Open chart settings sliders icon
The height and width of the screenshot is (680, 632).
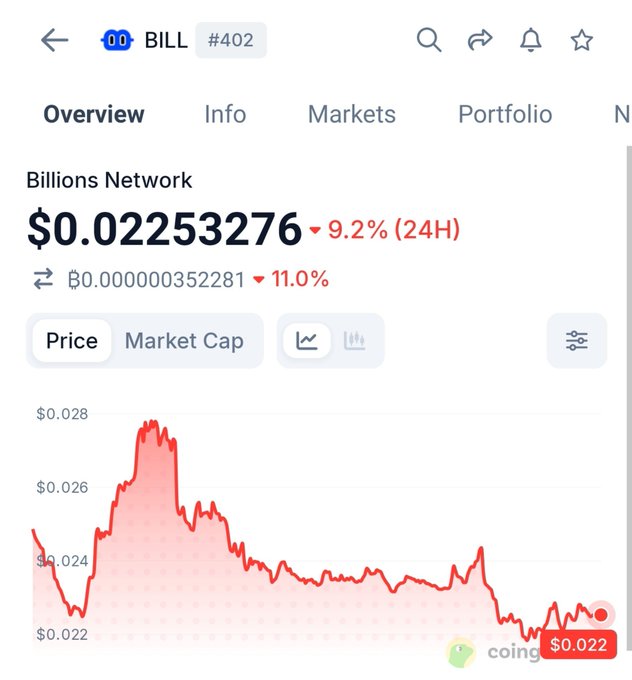(577, 340)
